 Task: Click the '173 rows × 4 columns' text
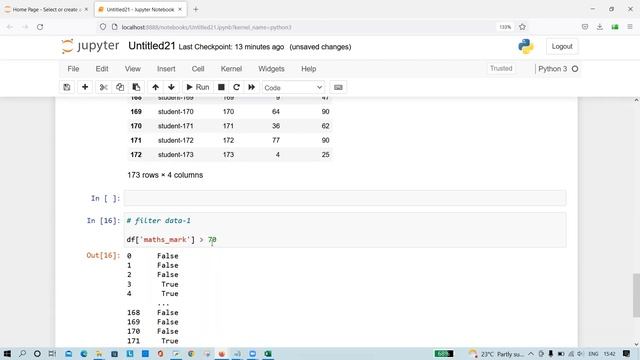click(x=165, y=175)
